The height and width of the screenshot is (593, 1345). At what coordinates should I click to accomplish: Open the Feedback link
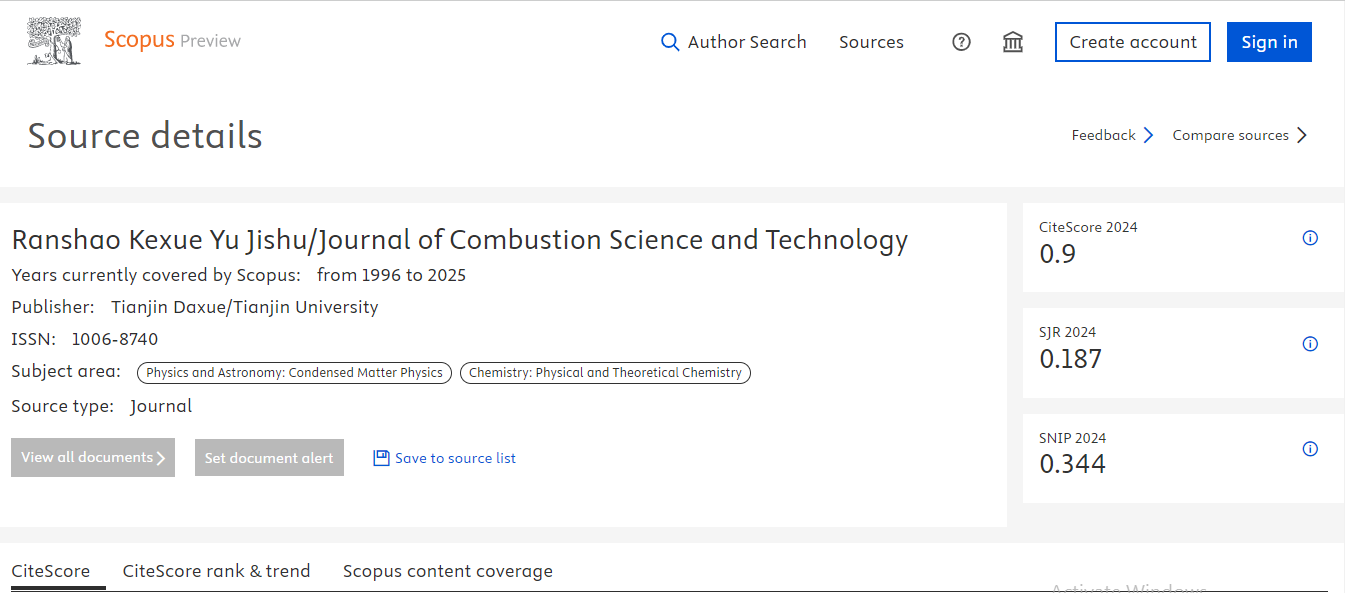tap(1103, 135)
